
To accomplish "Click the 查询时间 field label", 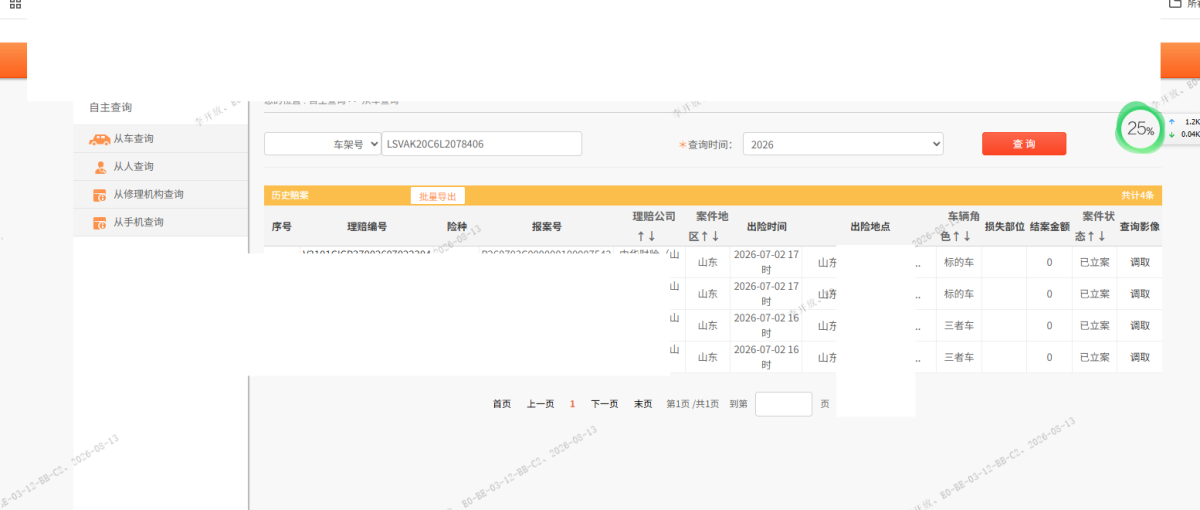I will click(x=709, y=145).
